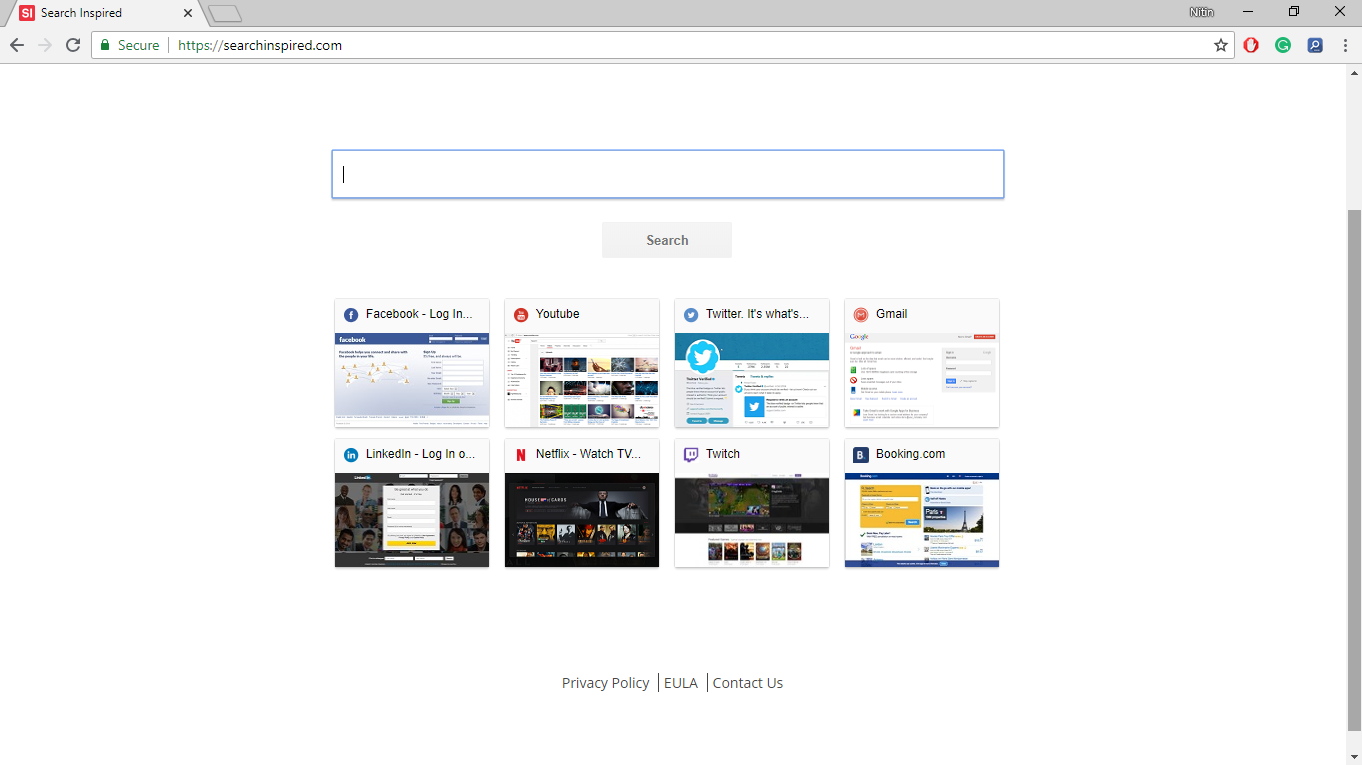The width and height of the screenshot is (1362, 765).
Task: Click inside the search input box
Action: (x=667, y=173)
